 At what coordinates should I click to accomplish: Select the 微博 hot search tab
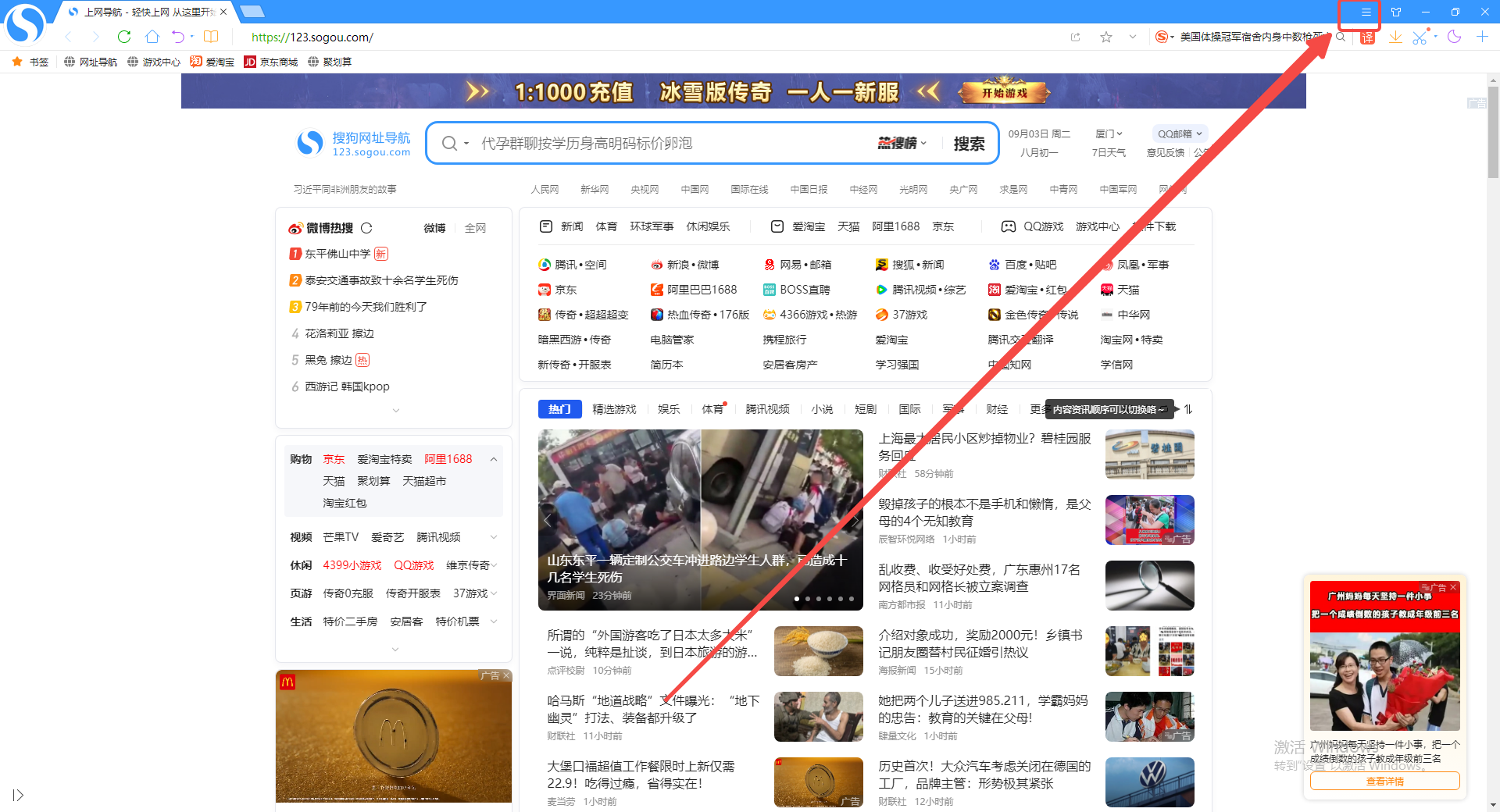(x=434, y=228)
